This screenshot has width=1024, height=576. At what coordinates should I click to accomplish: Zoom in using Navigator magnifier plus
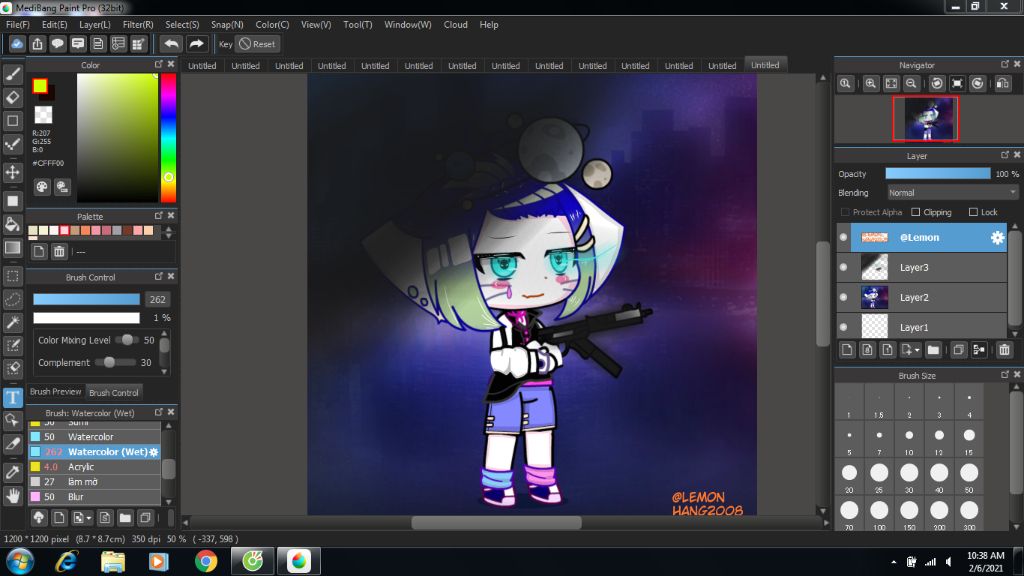tap(871, 84)
